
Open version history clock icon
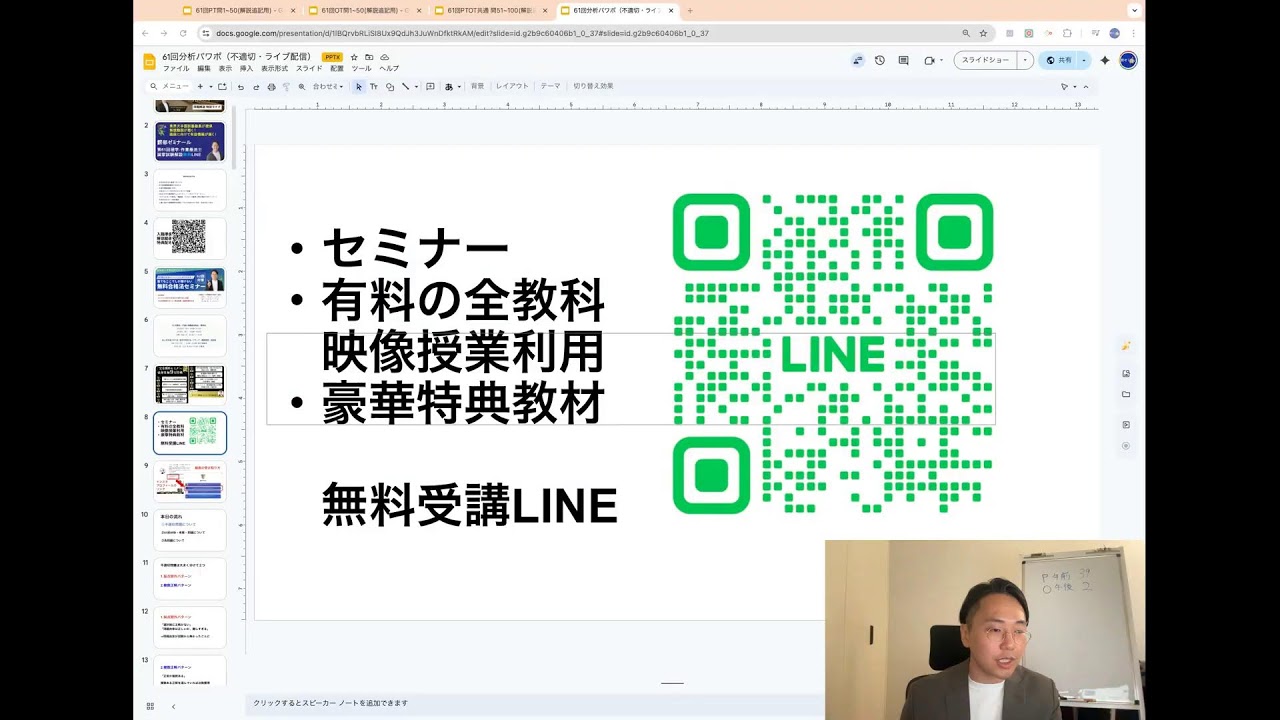880,60
